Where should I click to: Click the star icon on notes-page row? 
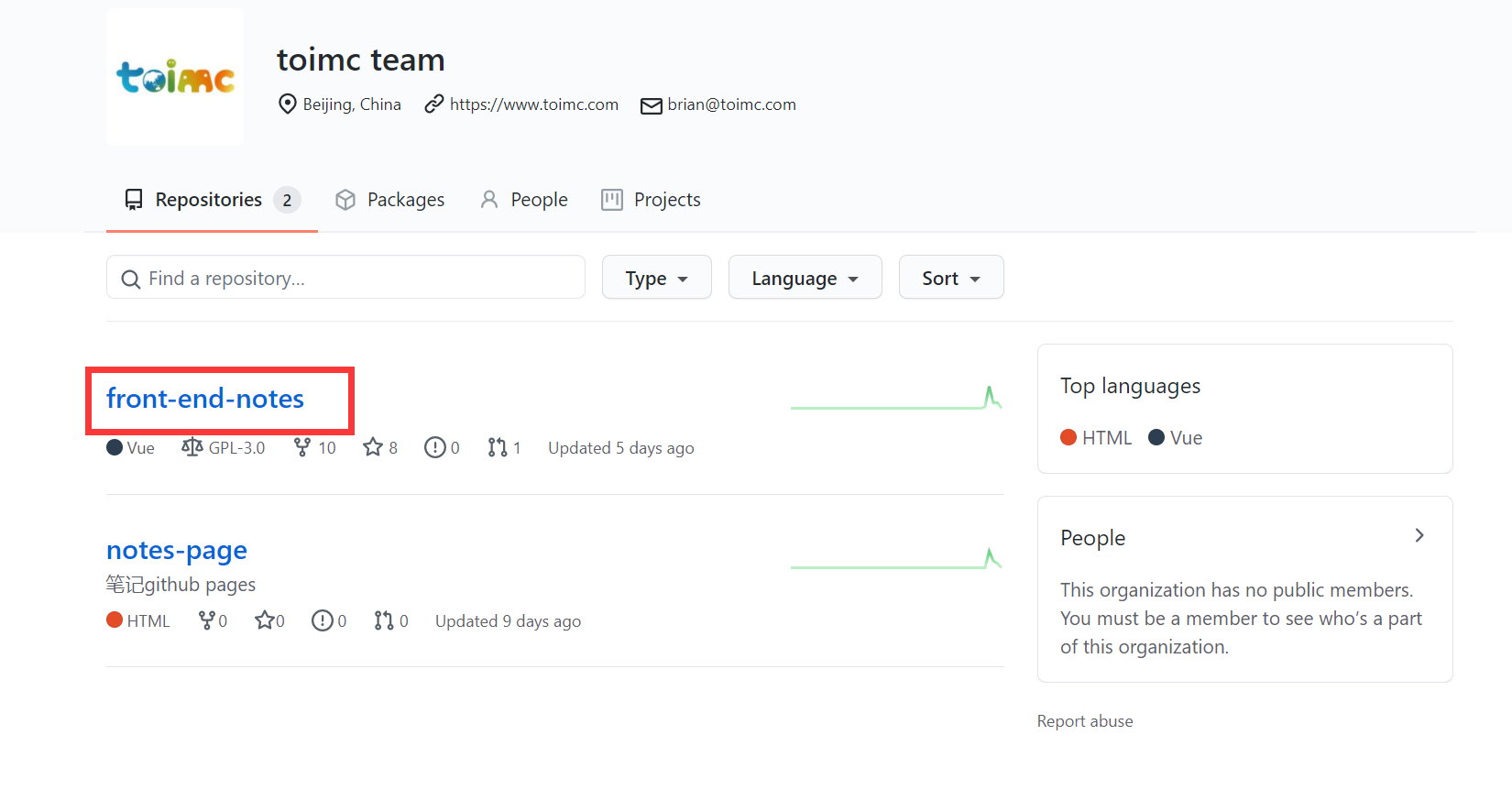click(265, 620)
